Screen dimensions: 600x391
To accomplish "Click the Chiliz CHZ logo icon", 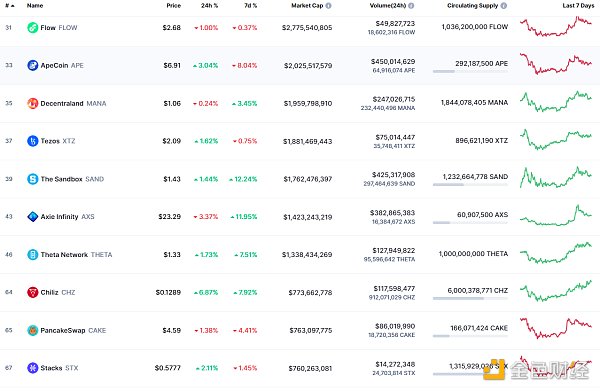I will click(33, 292).
